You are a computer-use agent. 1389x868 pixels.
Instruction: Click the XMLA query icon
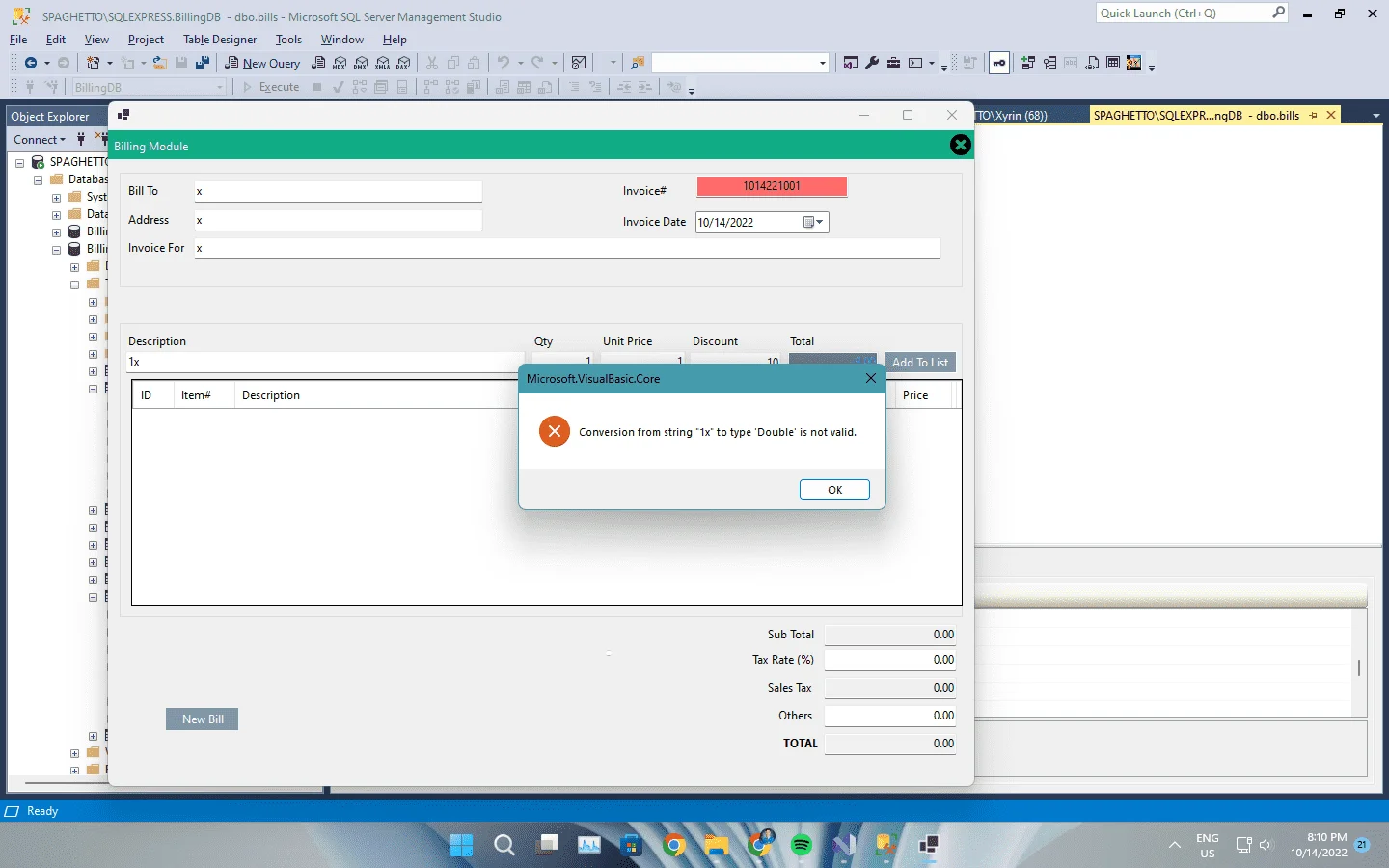383,63
